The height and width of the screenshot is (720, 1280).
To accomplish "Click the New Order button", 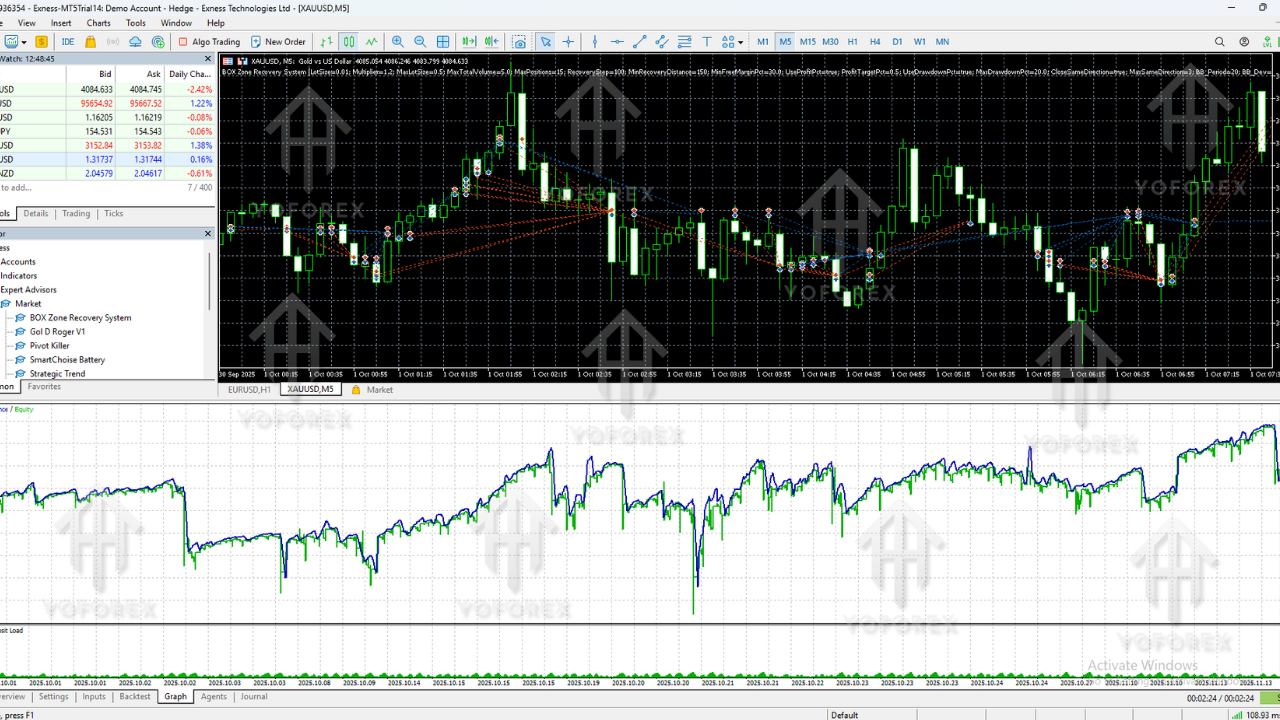I will tap(278, 42).
